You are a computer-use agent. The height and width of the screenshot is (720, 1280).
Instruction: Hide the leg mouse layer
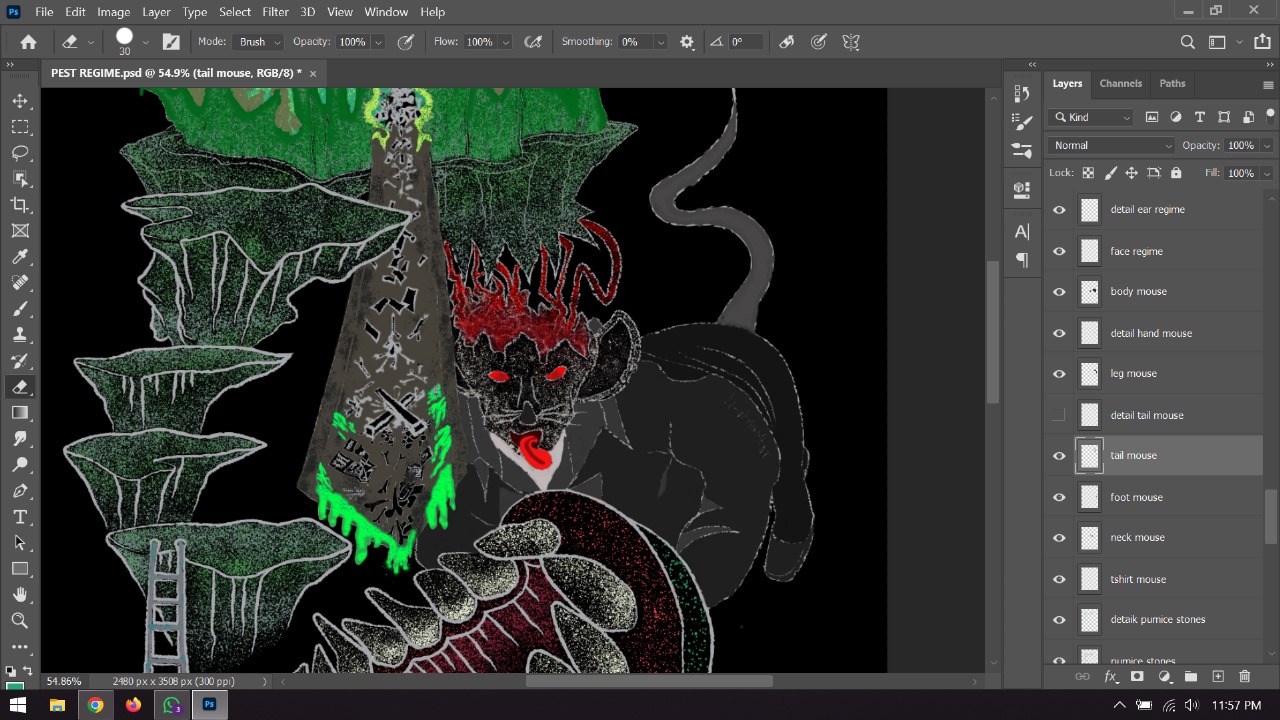(x=1059, y=374)
